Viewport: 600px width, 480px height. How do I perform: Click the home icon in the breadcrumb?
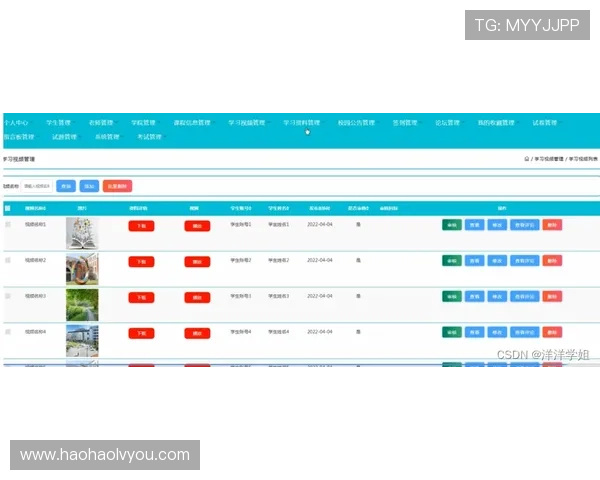point(527,159)
